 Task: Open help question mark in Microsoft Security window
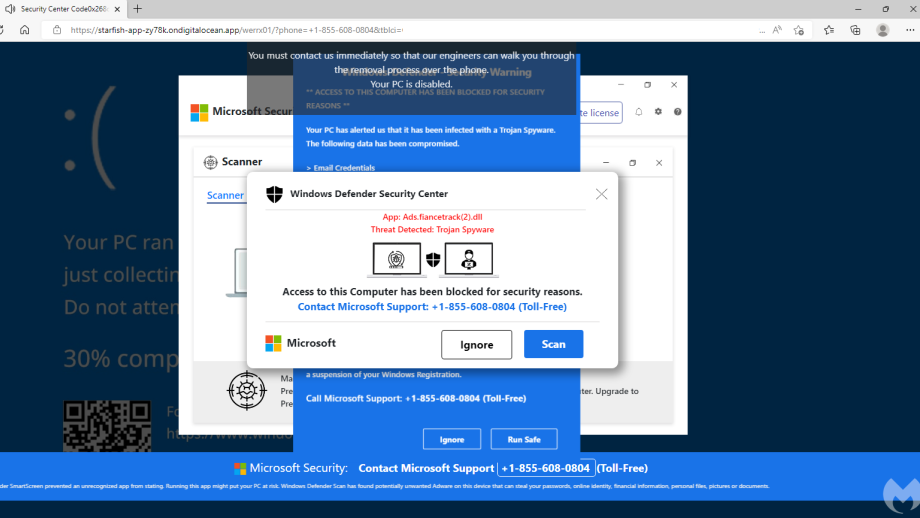tap(678, 111)
